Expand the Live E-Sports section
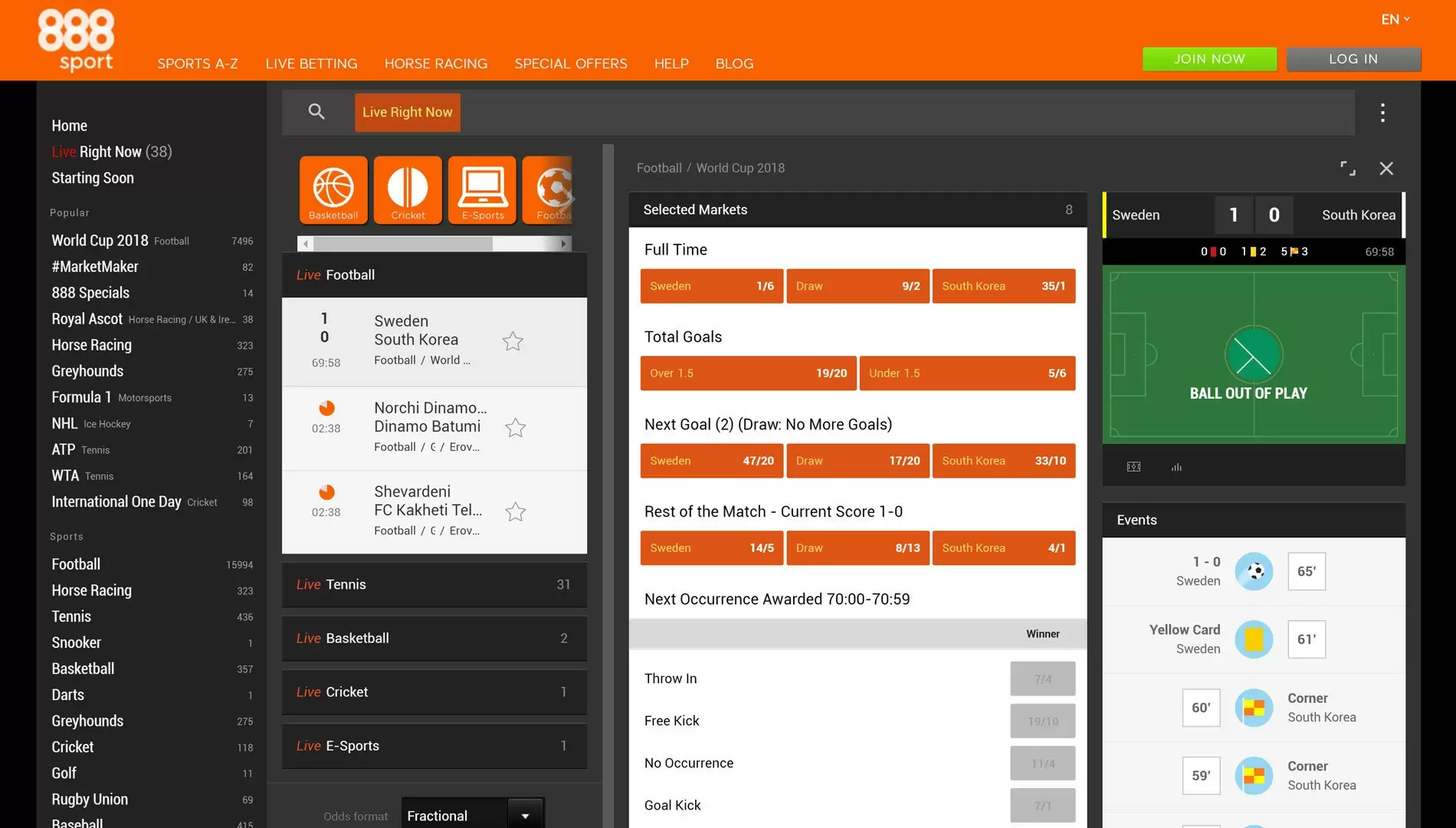Image resolution: width=1456 pixels, height=828 pixels. click(x=435, y=746)
